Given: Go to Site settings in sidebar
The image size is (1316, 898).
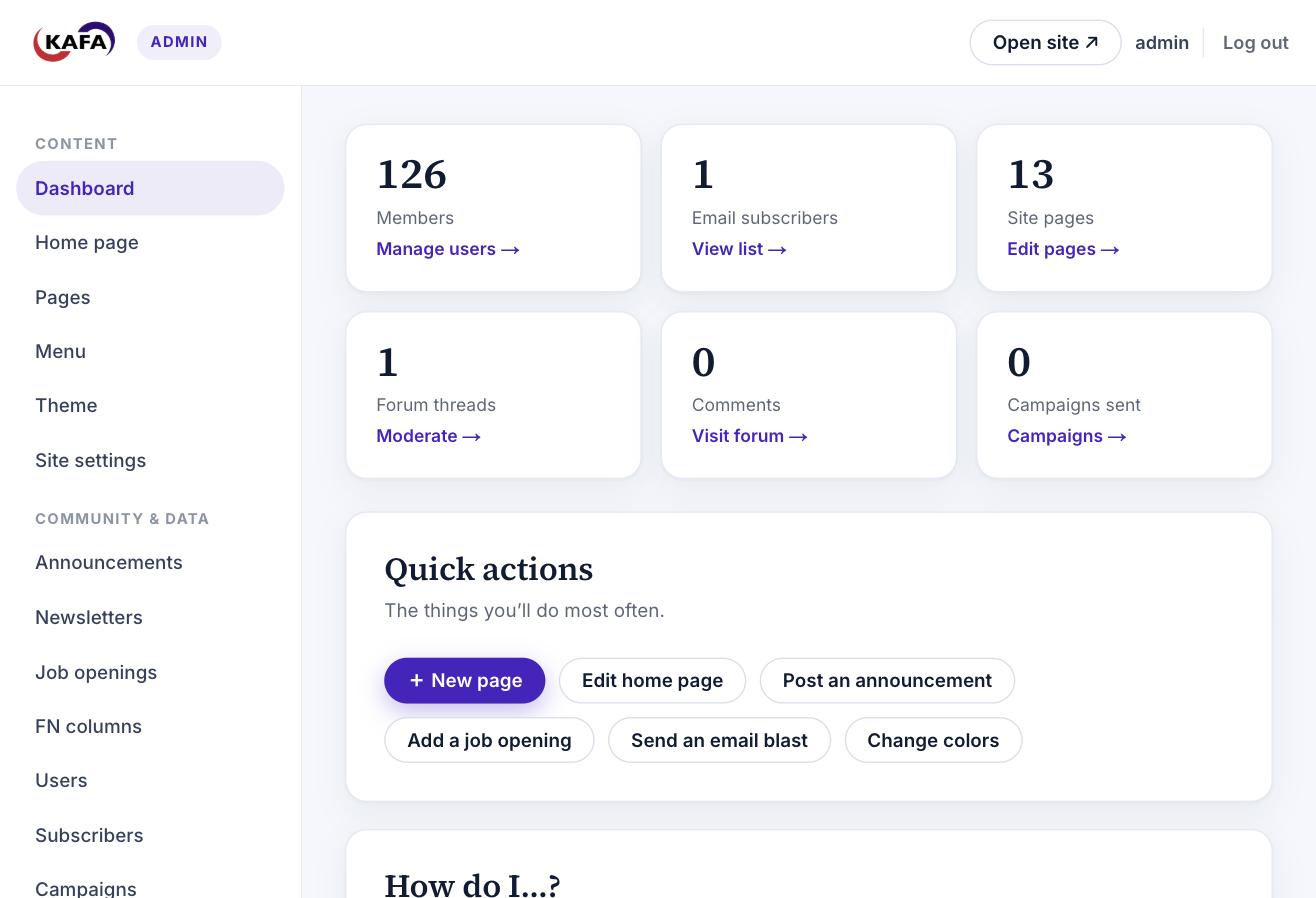Looking at the screenshot, I should [x=150, y=460].
